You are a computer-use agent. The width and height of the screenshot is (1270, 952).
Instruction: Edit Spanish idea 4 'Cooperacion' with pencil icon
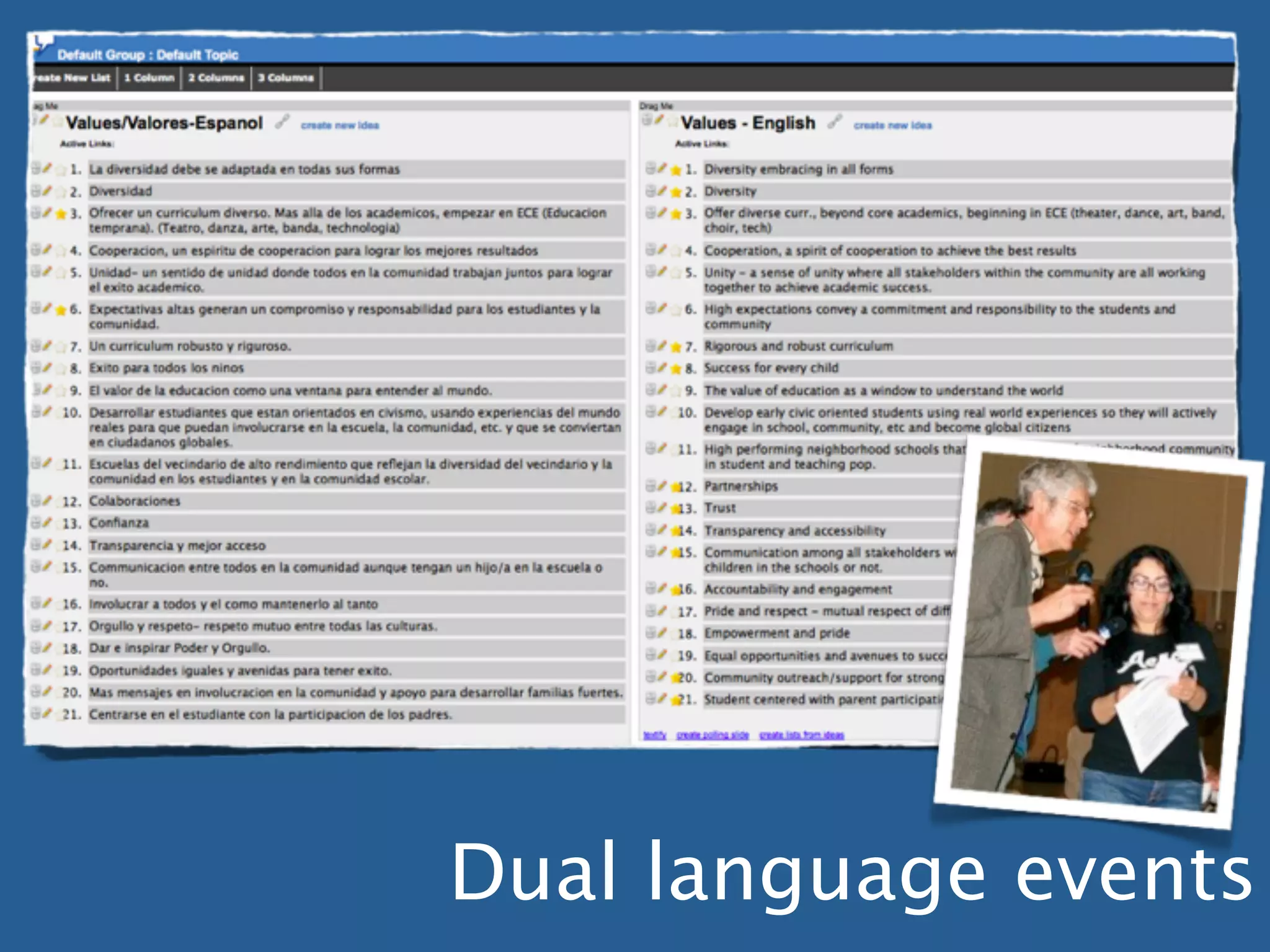(x=47, y=250)
